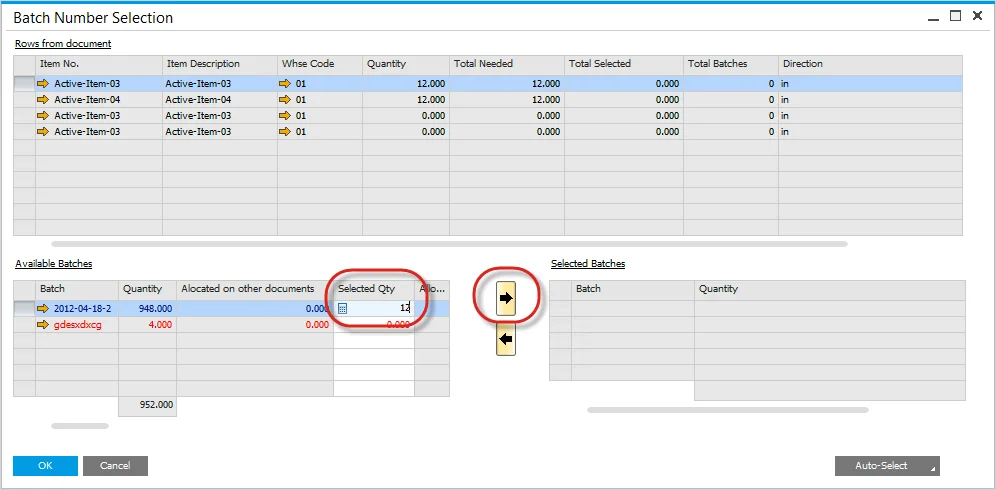Open link arrow for batch gdesxdxcg
Screen dimensions: 996x490
point(43,325)
